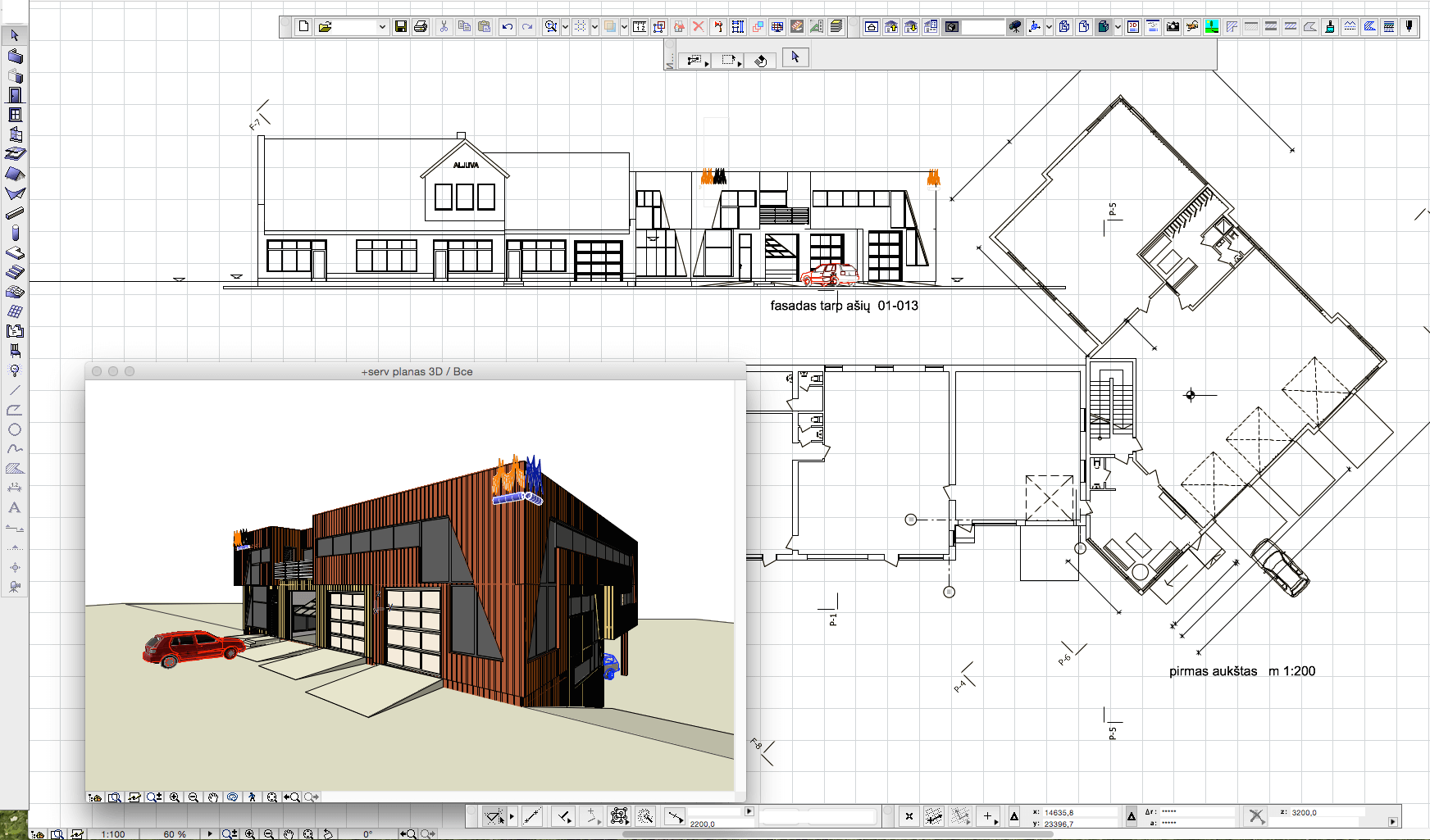Open dropdown beside the Find & Select icon
This screenshot has height=840, width=1430.
click(x=565, y=27)
